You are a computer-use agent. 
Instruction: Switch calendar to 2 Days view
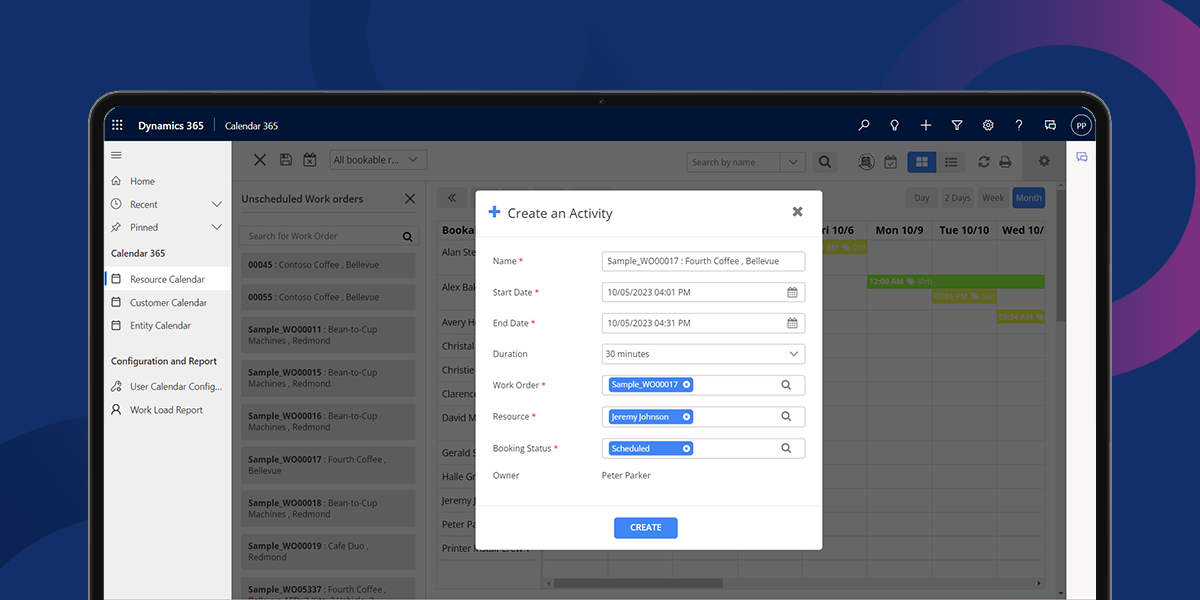coord(957,198)
